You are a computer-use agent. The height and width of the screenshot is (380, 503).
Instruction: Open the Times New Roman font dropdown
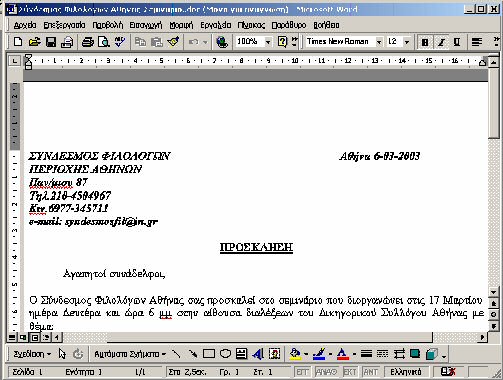click(x=379, y=42)
